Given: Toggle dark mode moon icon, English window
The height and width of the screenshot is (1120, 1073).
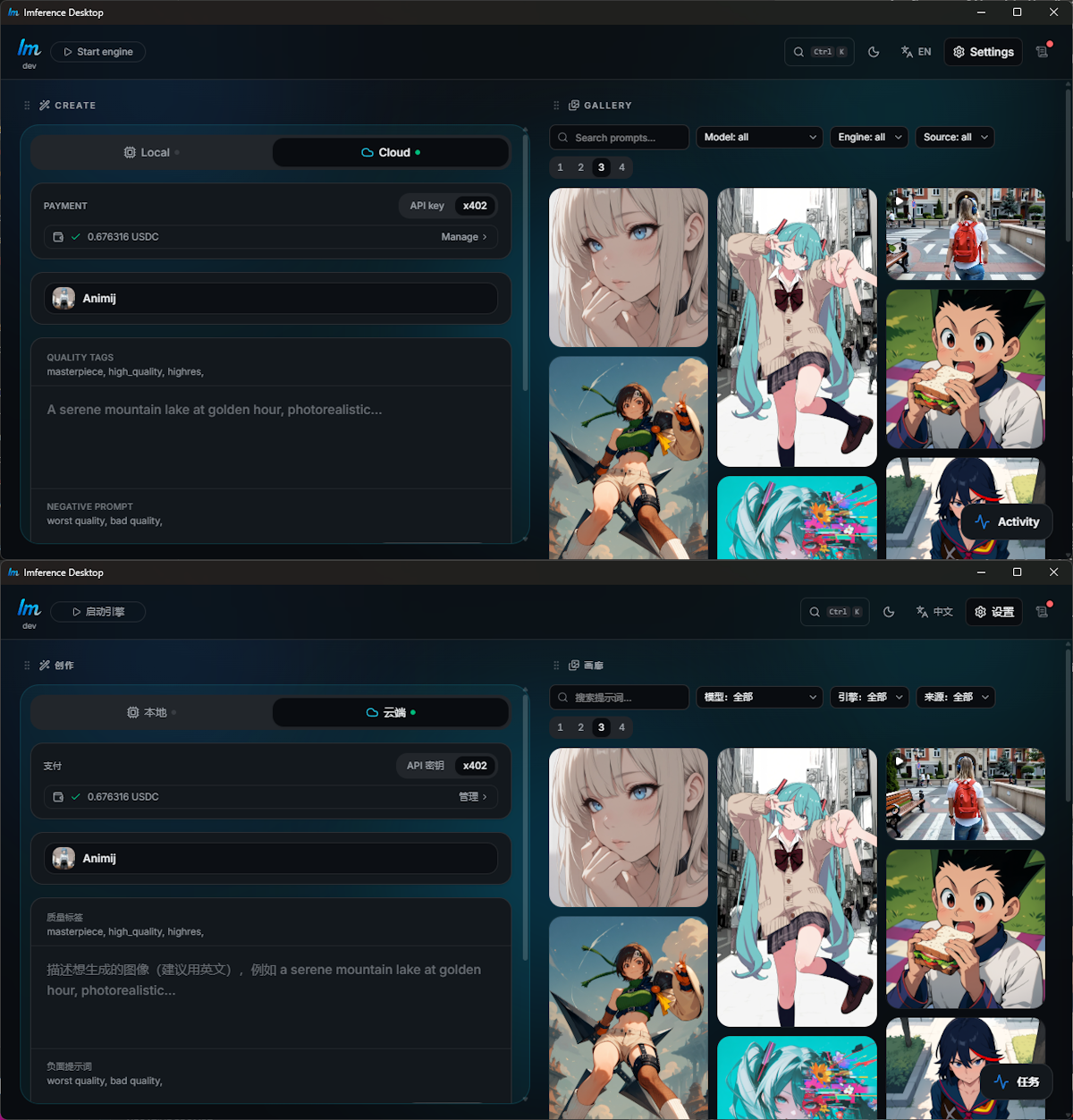Looking at the screenshot, I should (874, 52).
